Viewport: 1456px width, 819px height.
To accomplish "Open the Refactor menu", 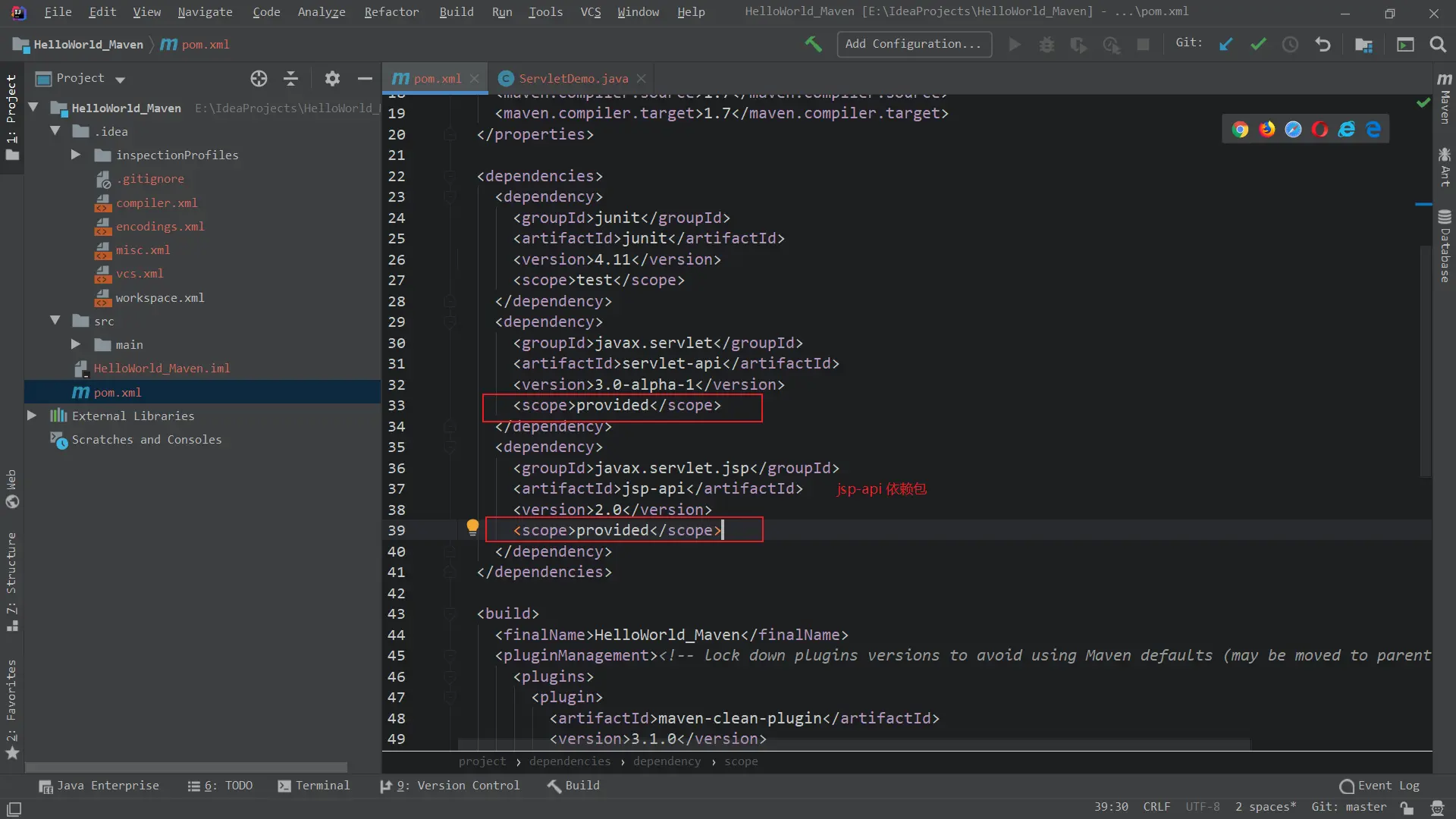I will (x=391, y=12).
